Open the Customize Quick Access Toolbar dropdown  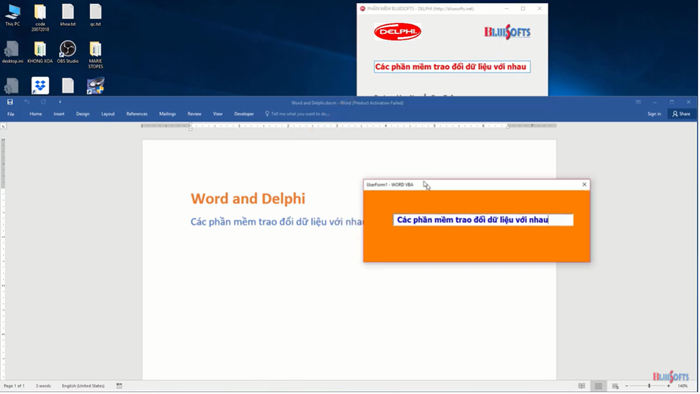[60, 102]
